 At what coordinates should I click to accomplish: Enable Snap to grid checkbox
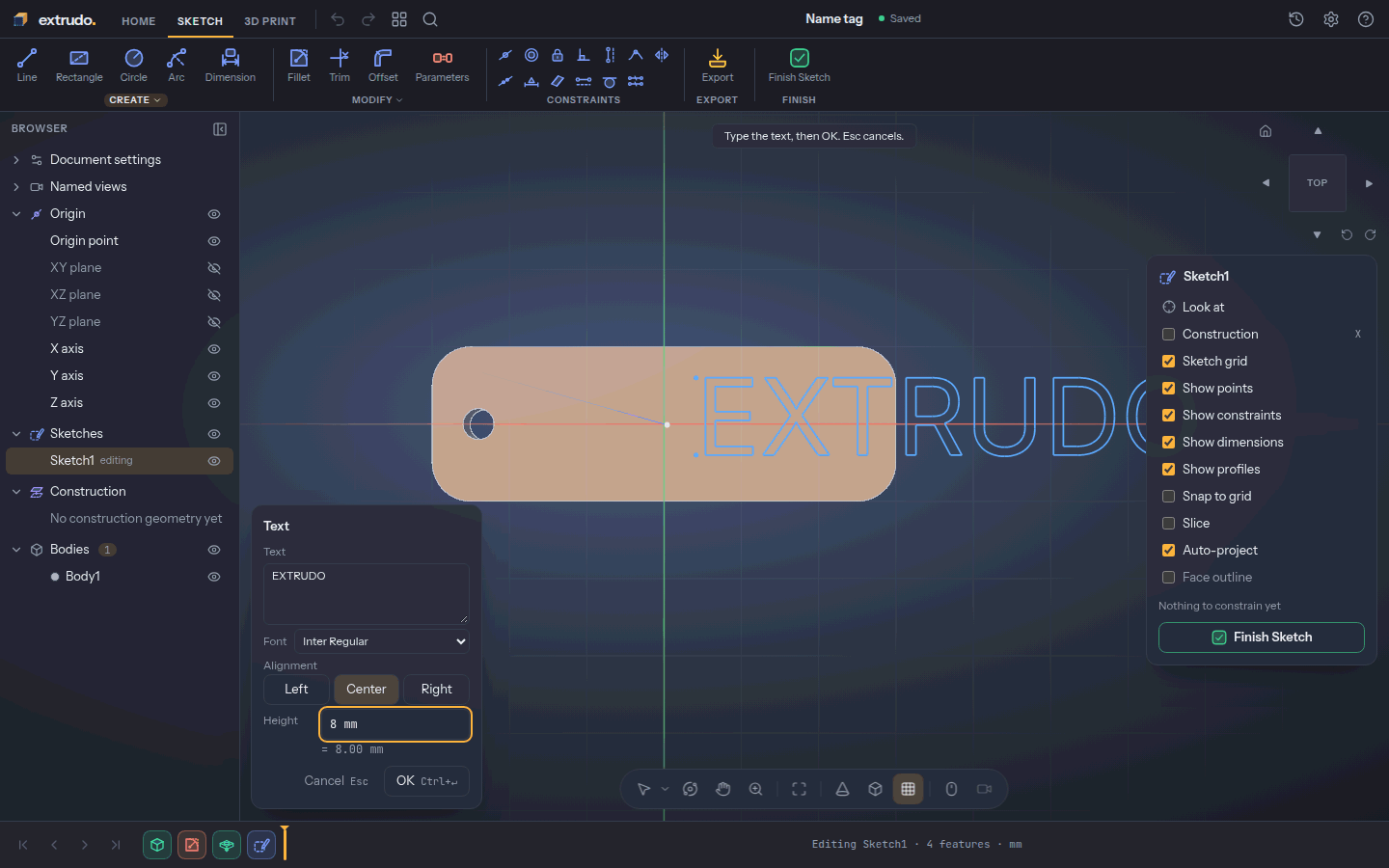click(1168, 497)
